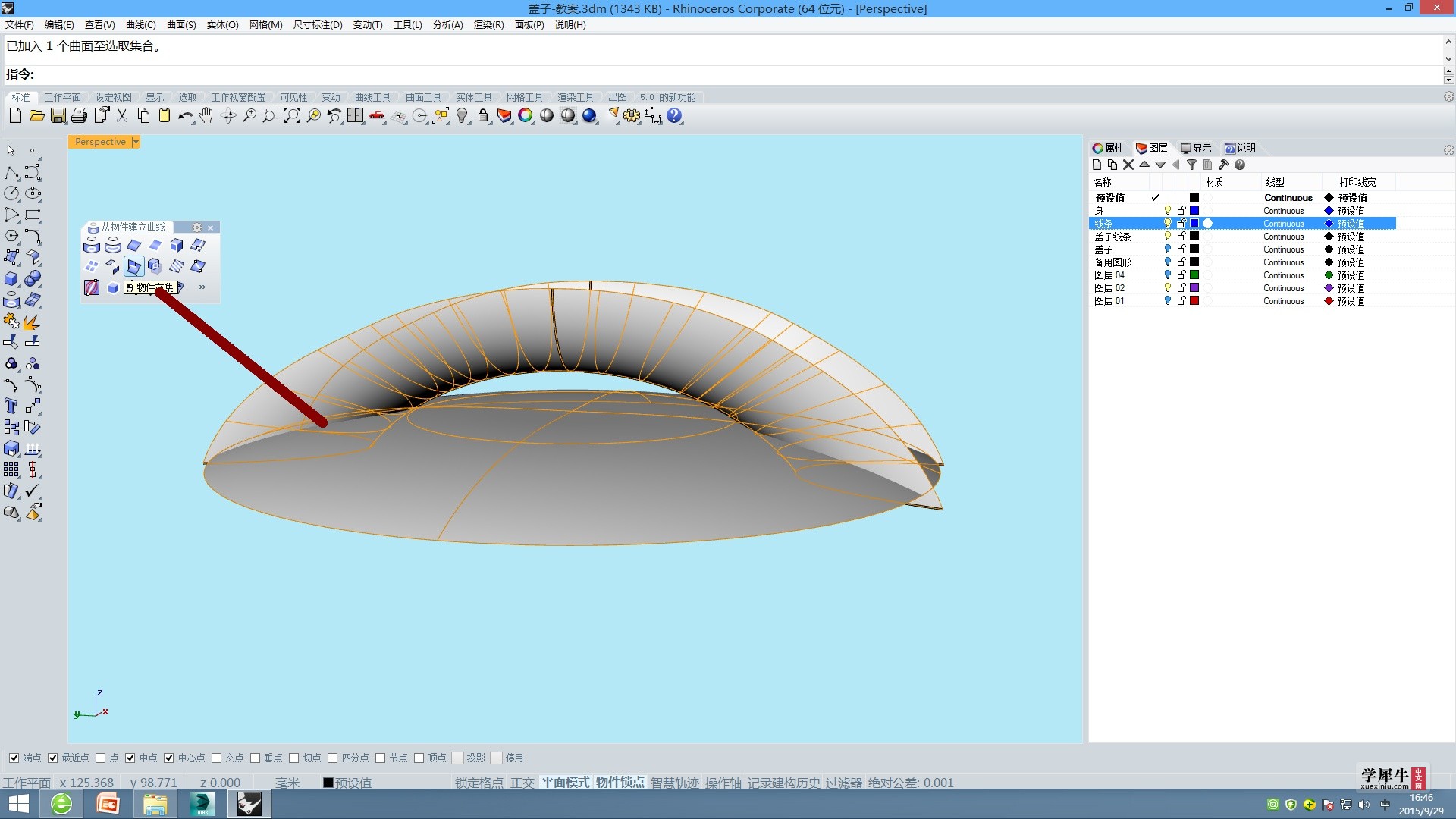Open the 曲面(S) menu
Viewport: 1456px width, 819px height.
pos(181,25)
